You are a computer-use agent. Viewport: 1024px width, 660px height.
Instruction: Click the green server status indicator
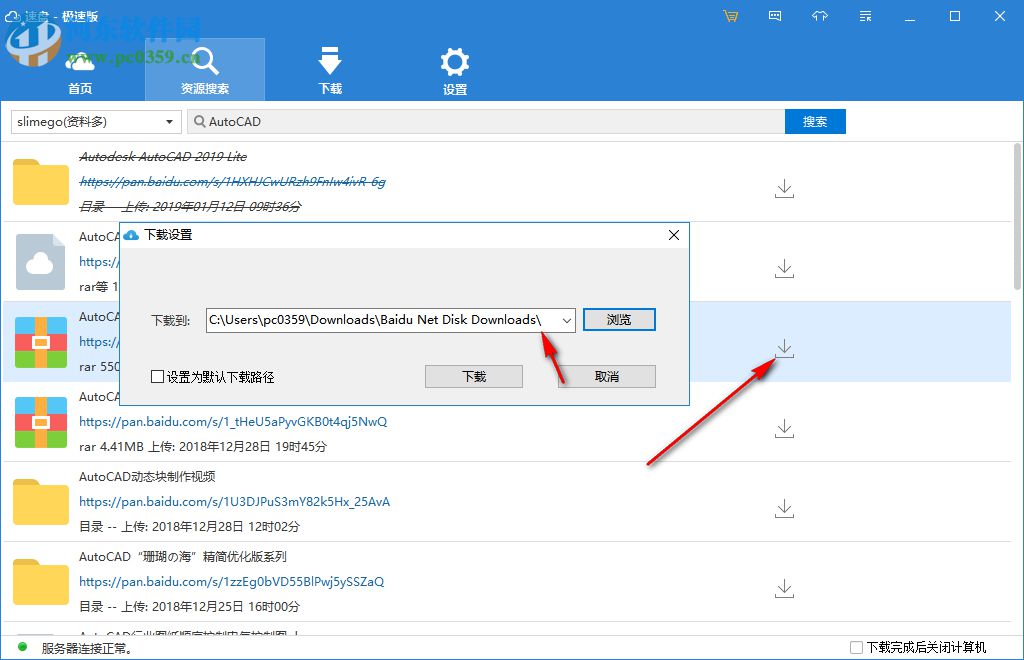point(22,647)
